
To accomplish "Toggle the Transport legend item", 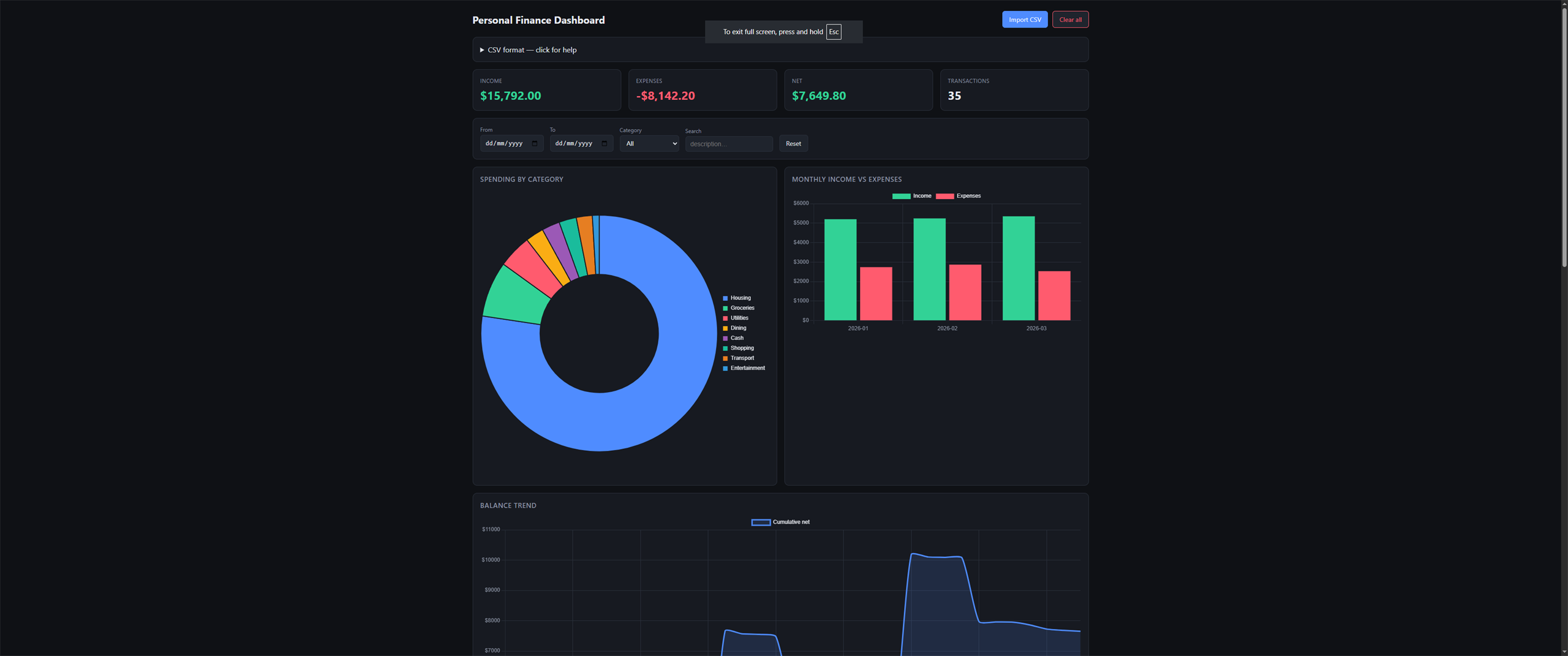I will (739, 358).
